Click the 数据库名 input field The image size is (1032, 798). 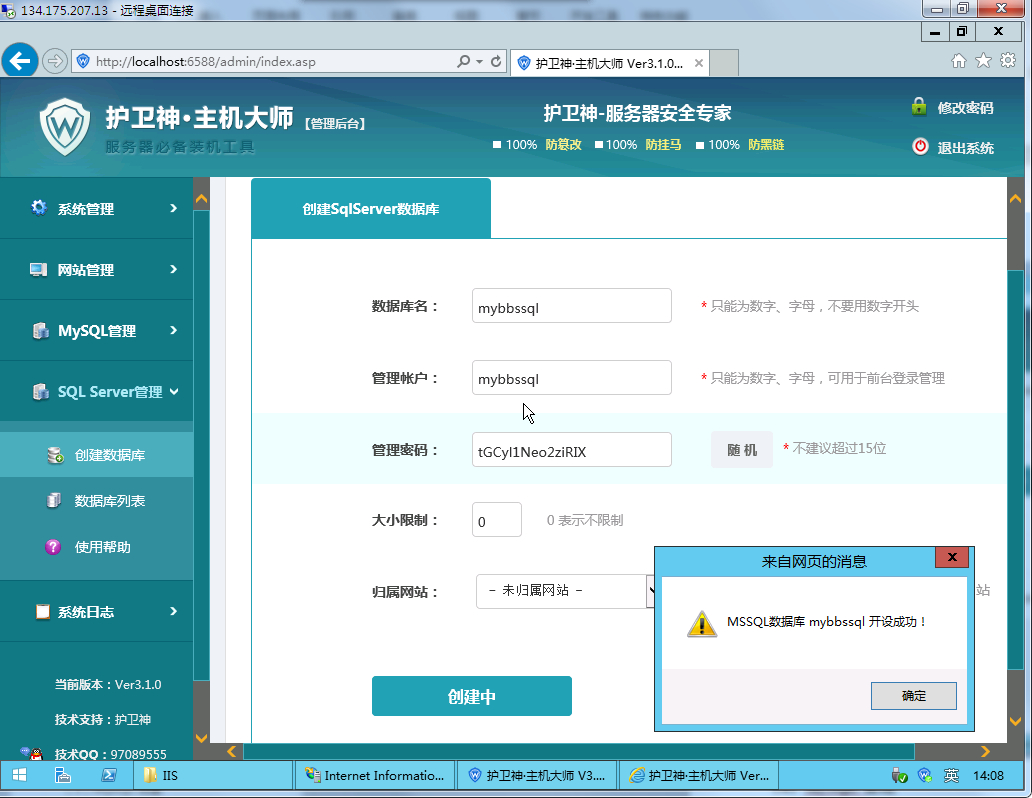coord(571,306)
